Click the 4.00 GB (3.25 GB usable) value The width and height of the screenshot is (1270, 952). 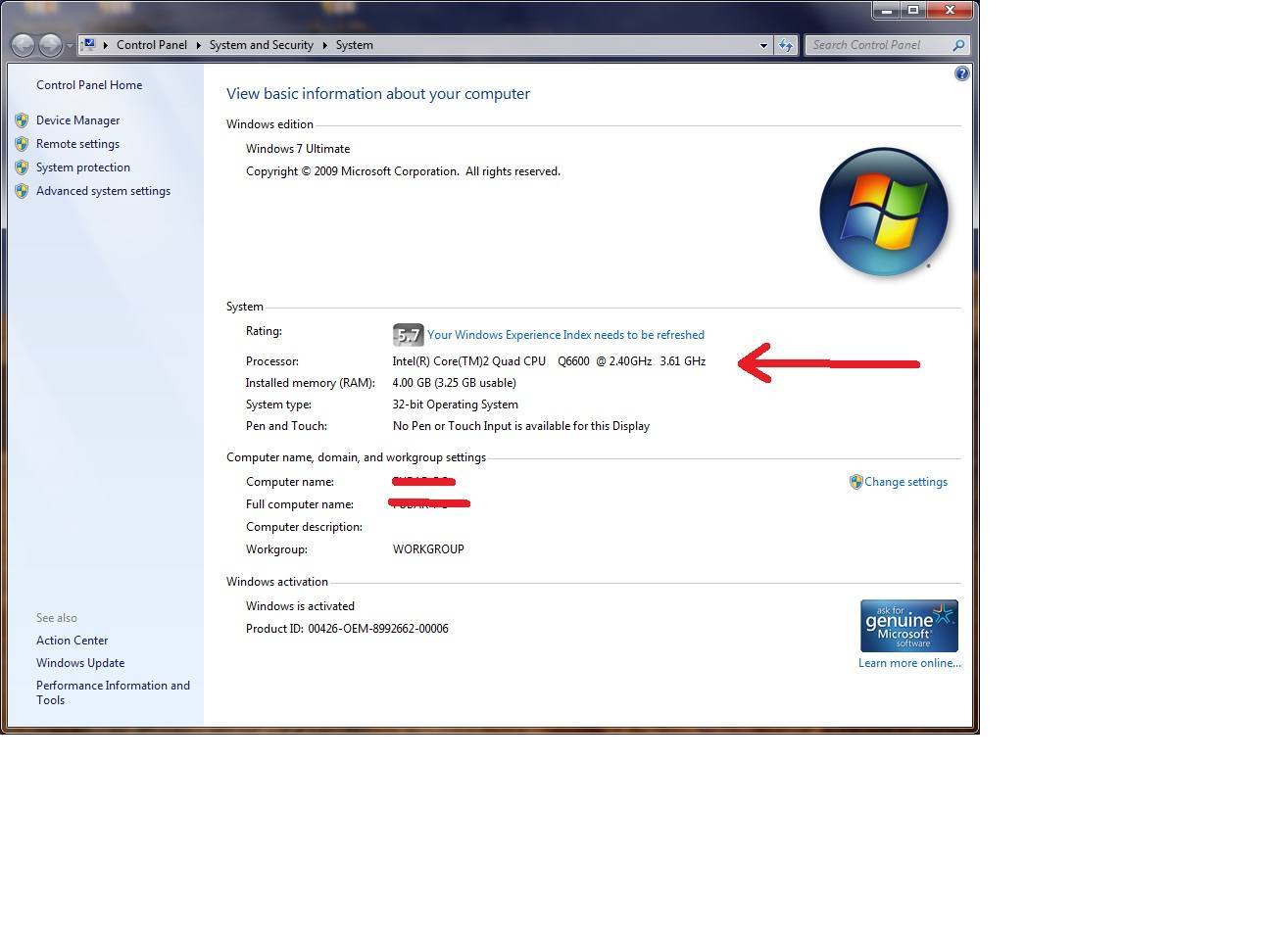click(455, 383)
